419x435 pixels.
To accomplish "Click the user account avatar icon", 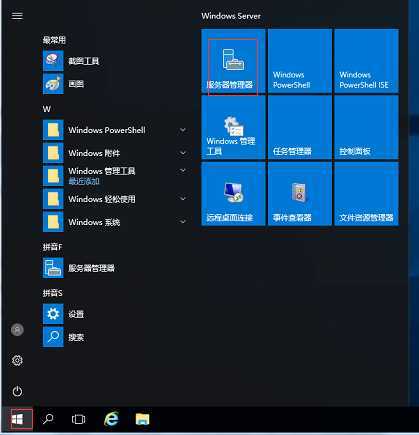I will [x=17, y=329].
